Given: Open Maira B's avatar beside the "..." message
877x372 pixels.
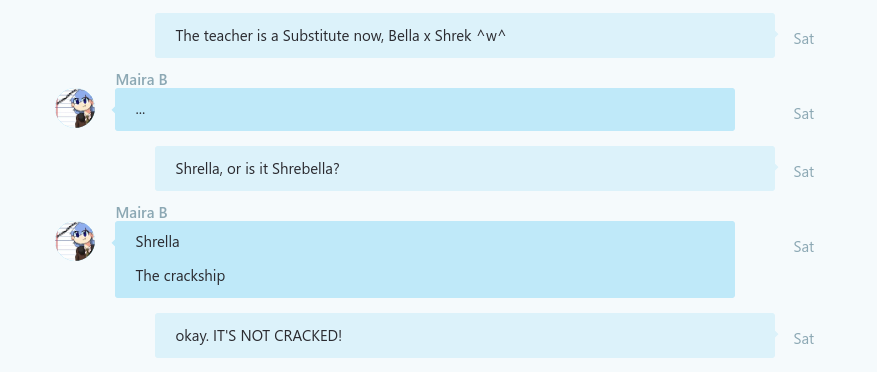Looking at the screenshot, I should [x=75, y=109].
